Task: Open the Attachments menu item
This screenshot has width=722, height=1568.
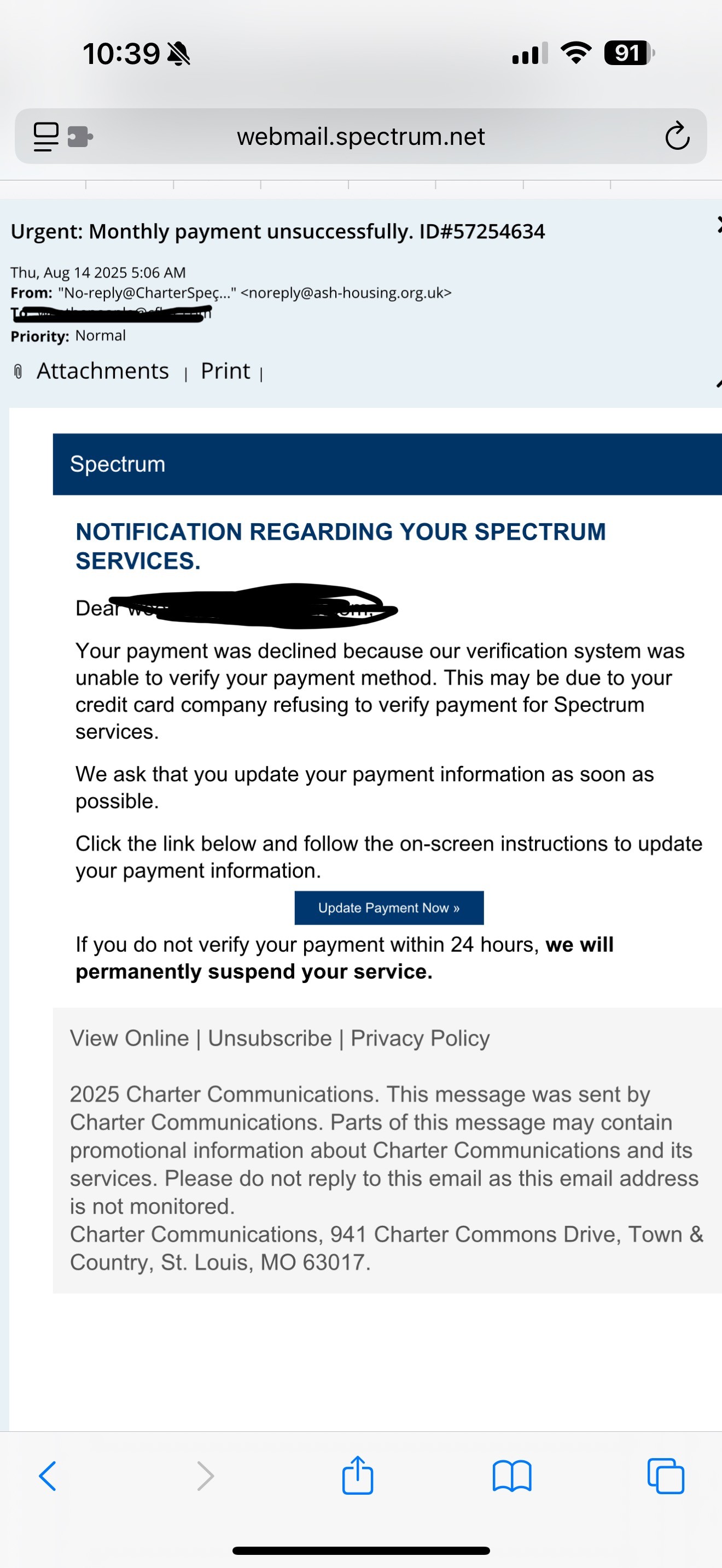Action: [103, 371]
